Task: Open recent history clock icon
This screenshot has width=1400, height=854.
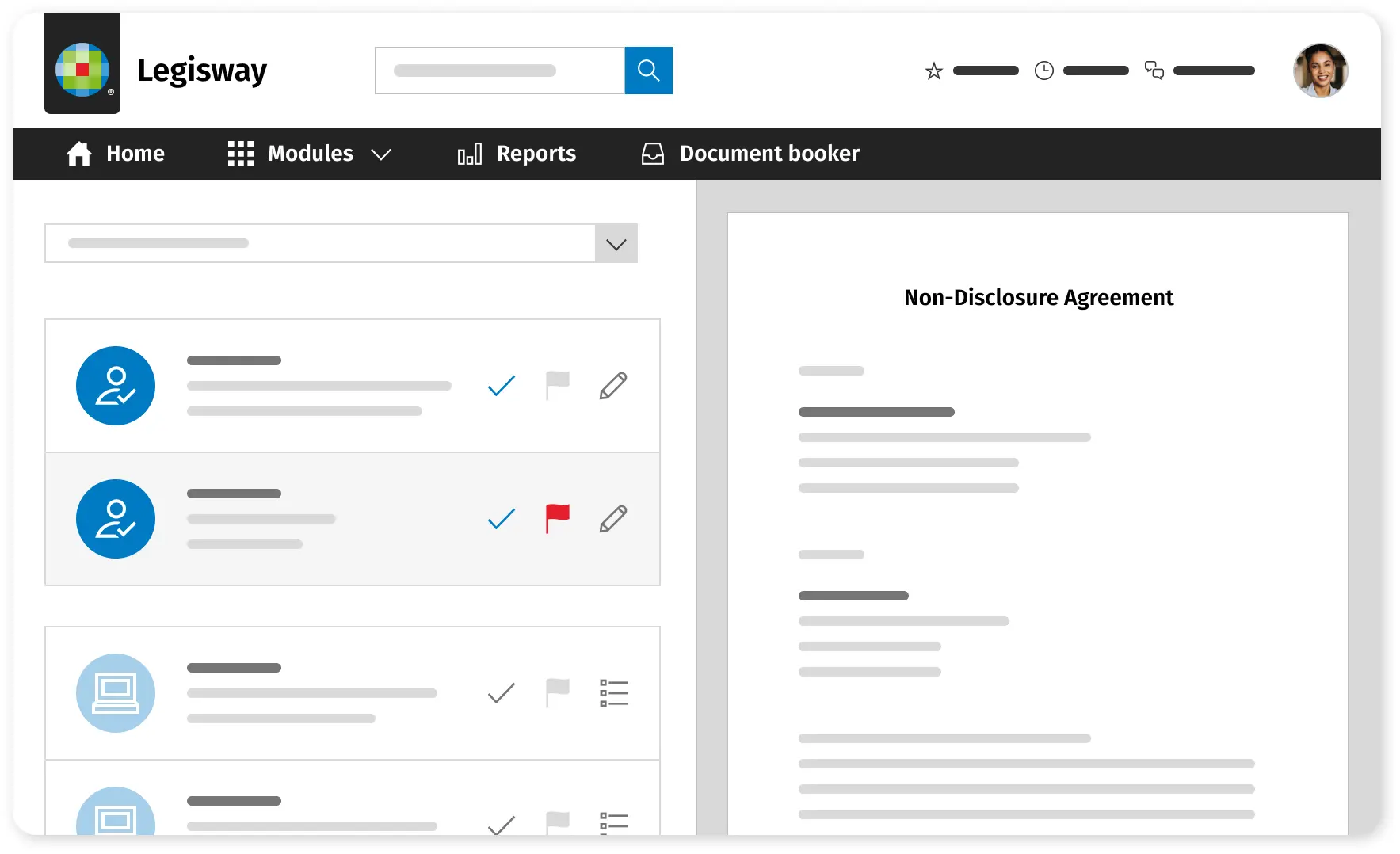Action: (x=1044, y=71)
